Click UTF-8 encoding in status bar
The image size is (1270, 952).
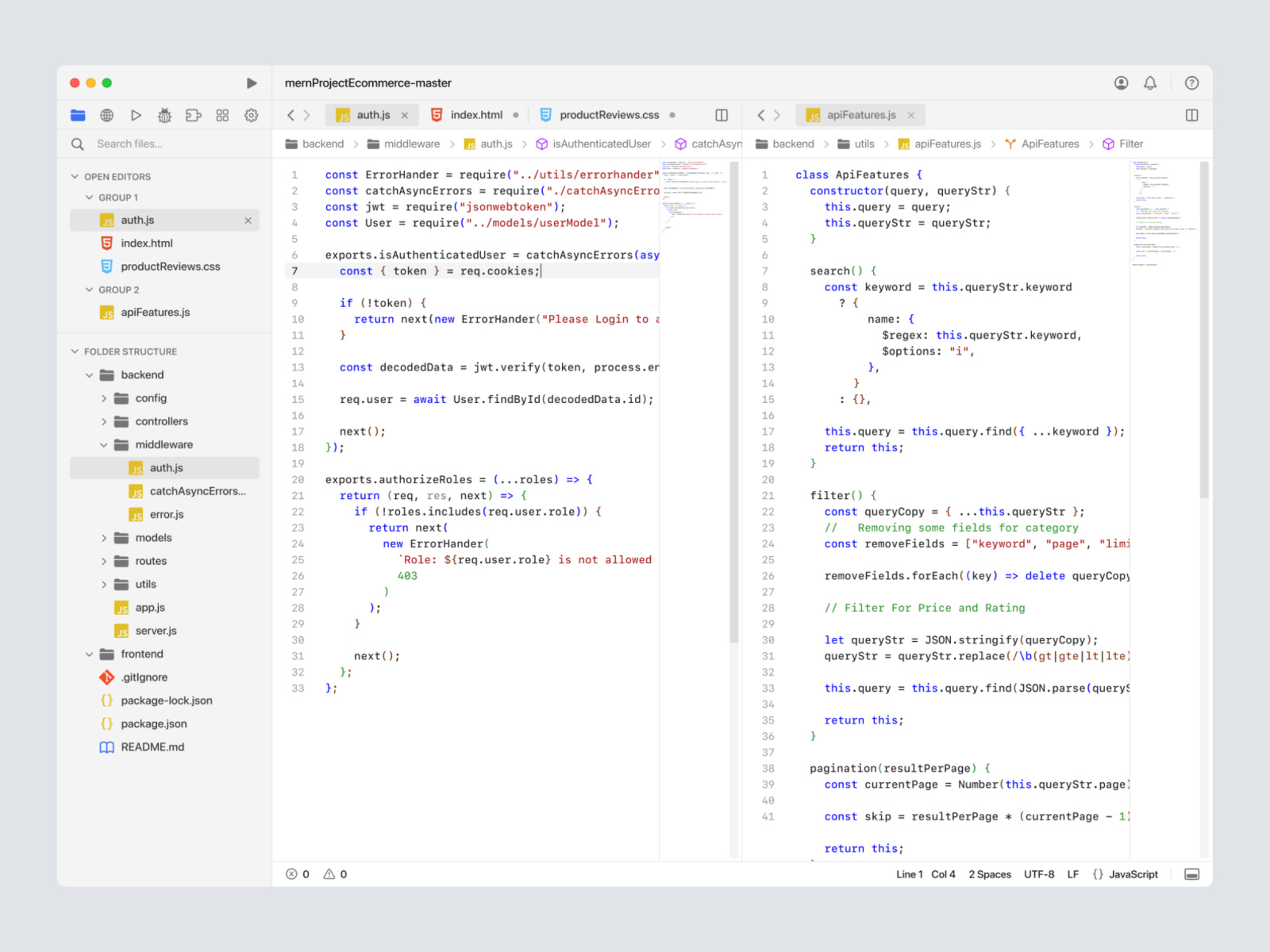(x=1040, y=874)
